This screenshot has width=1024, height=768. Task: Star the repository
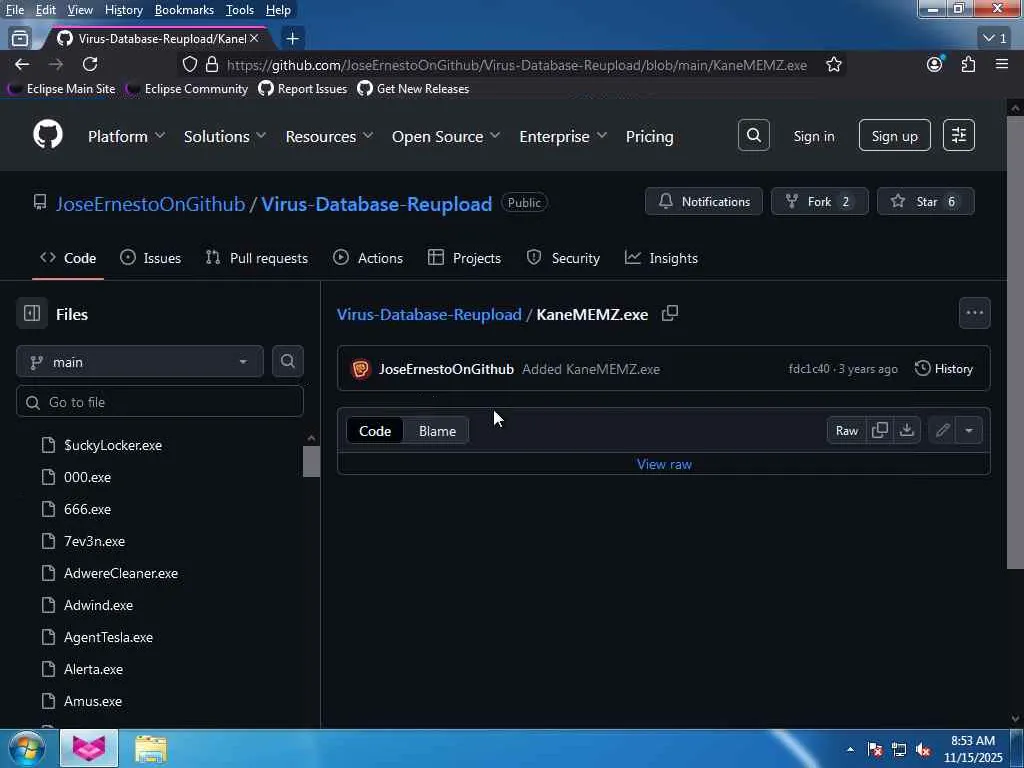pyautogui.click(x=925, y=201)
